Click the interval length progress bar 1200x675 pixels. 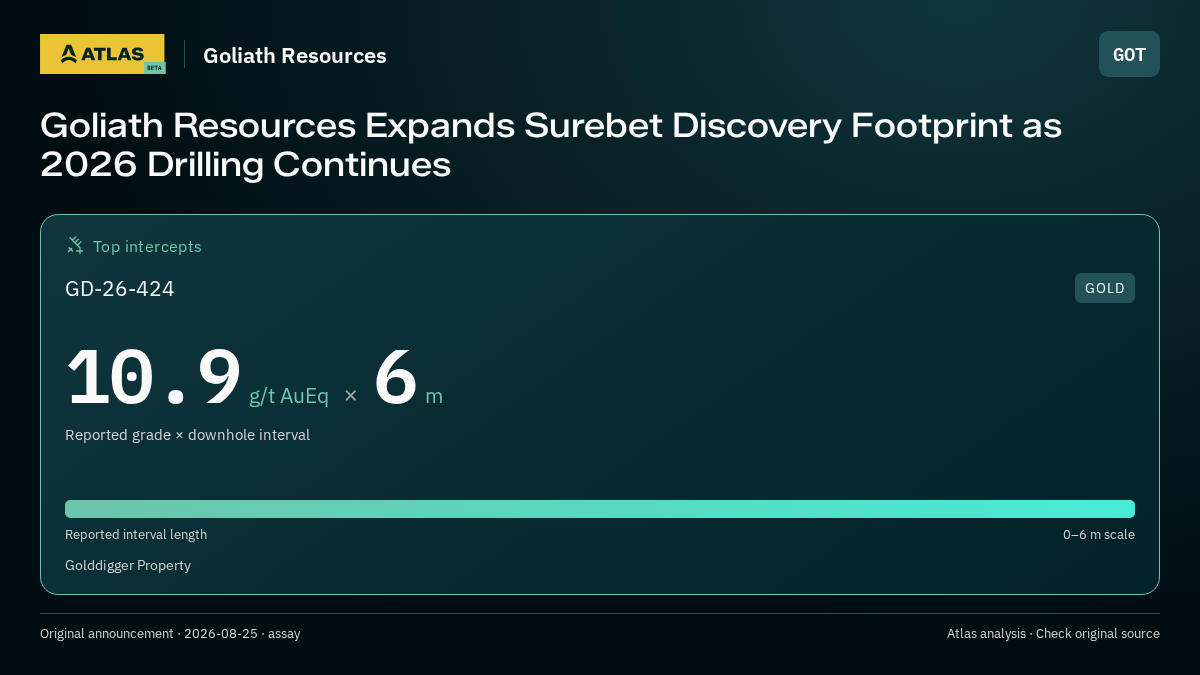pos(600,509)
